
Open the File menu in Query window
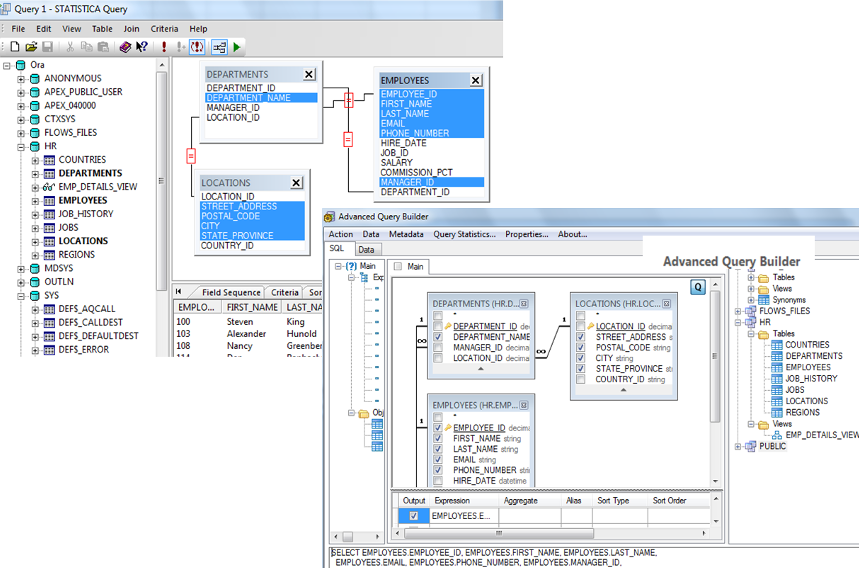(18, 29)
